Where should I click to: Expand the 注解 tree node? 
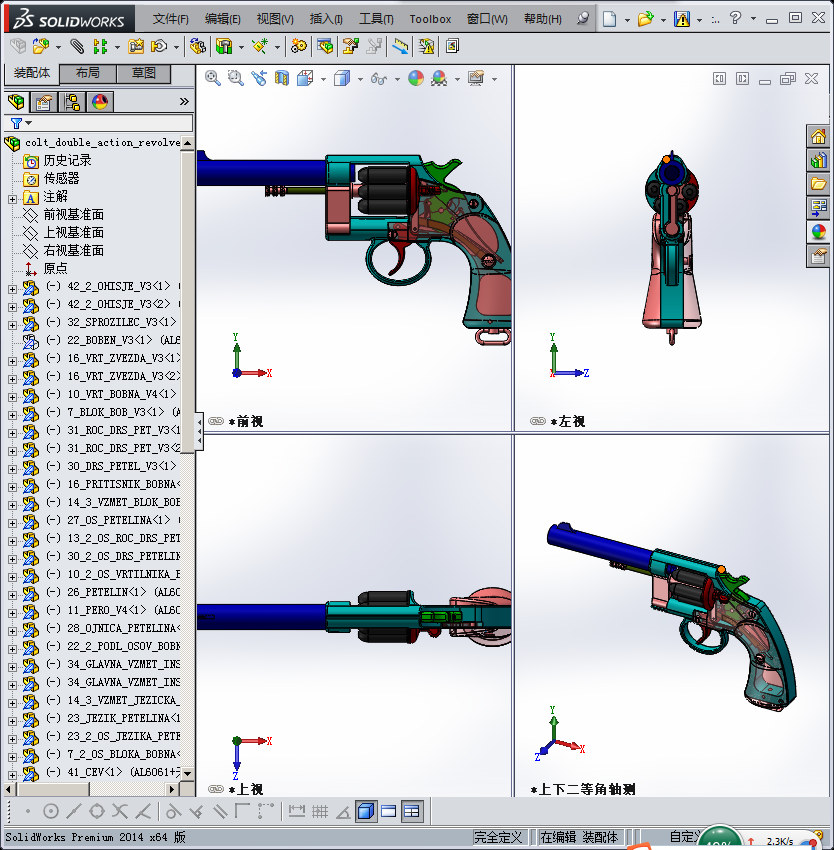[12, 199]
